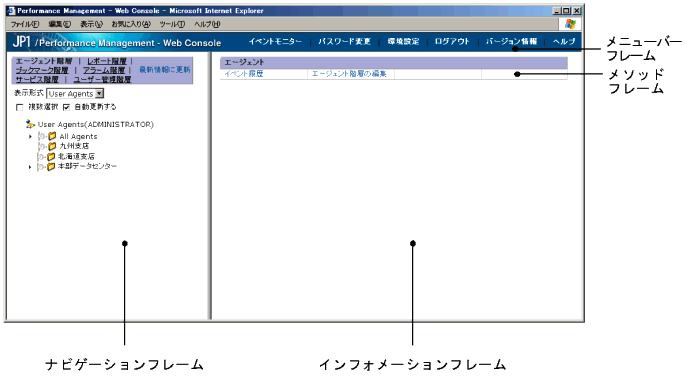Maximize the Internet Explorer window
688x380 pixels.
point(566,11)
